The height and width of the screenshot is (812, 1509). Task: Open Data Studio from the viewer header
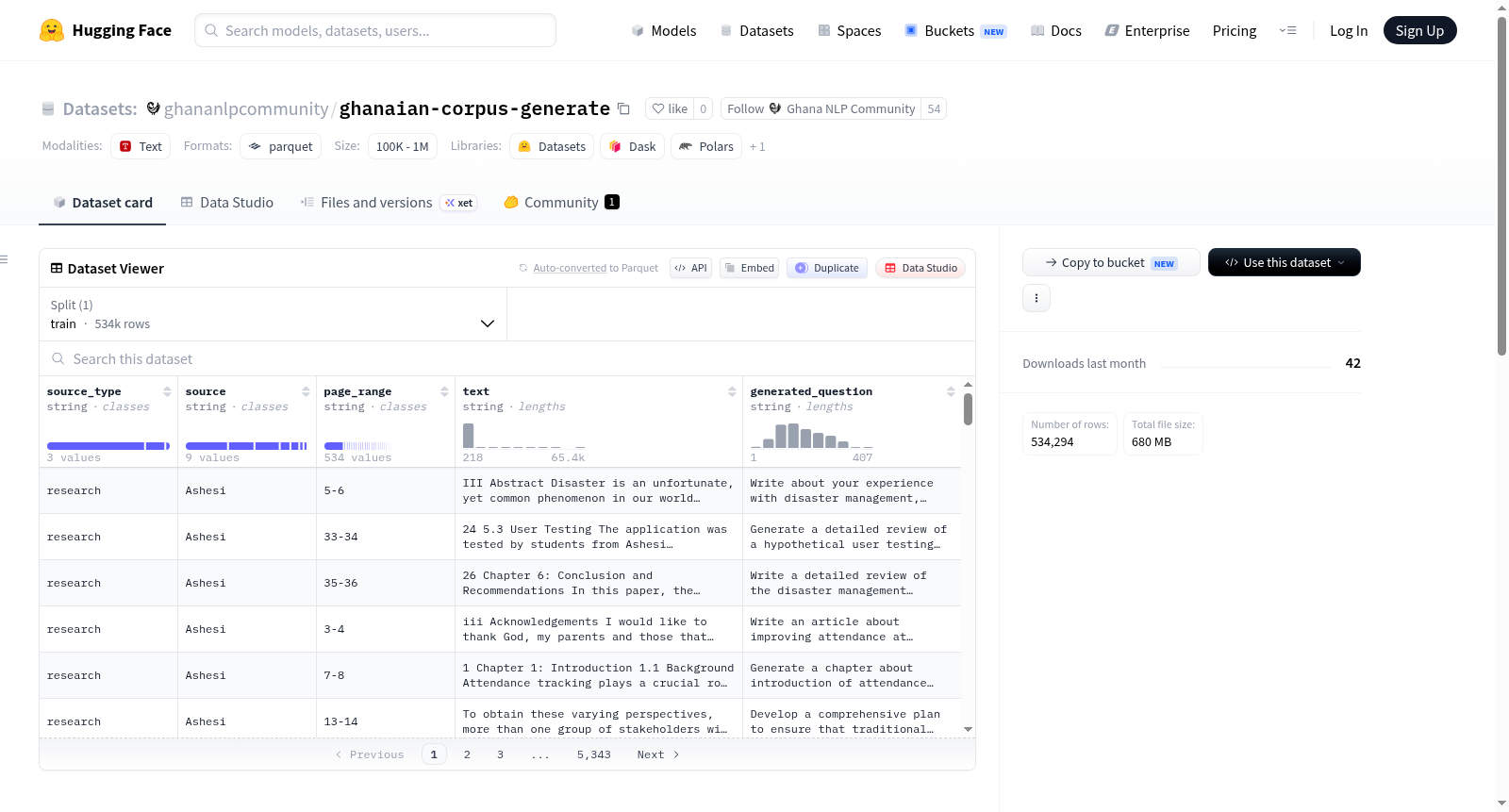[920, 268]
